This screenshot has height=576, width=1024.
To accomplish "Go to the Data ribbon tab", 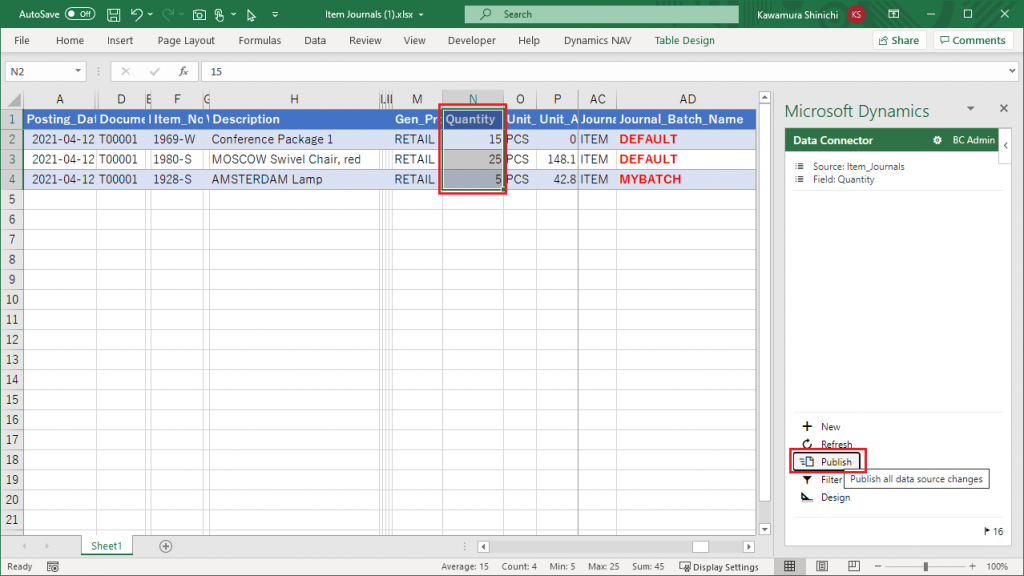I will (315, 40).
